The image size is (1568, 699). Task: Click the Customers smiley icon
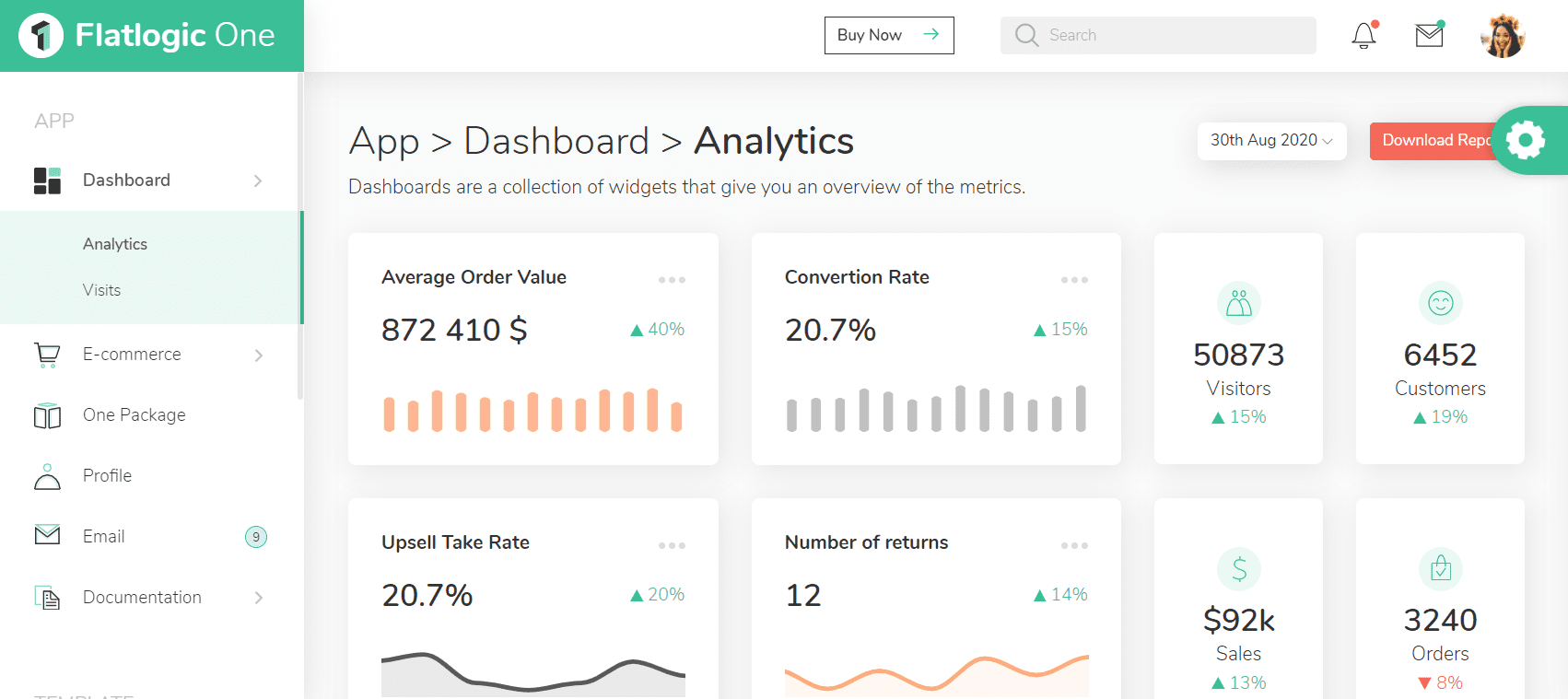1440,303
